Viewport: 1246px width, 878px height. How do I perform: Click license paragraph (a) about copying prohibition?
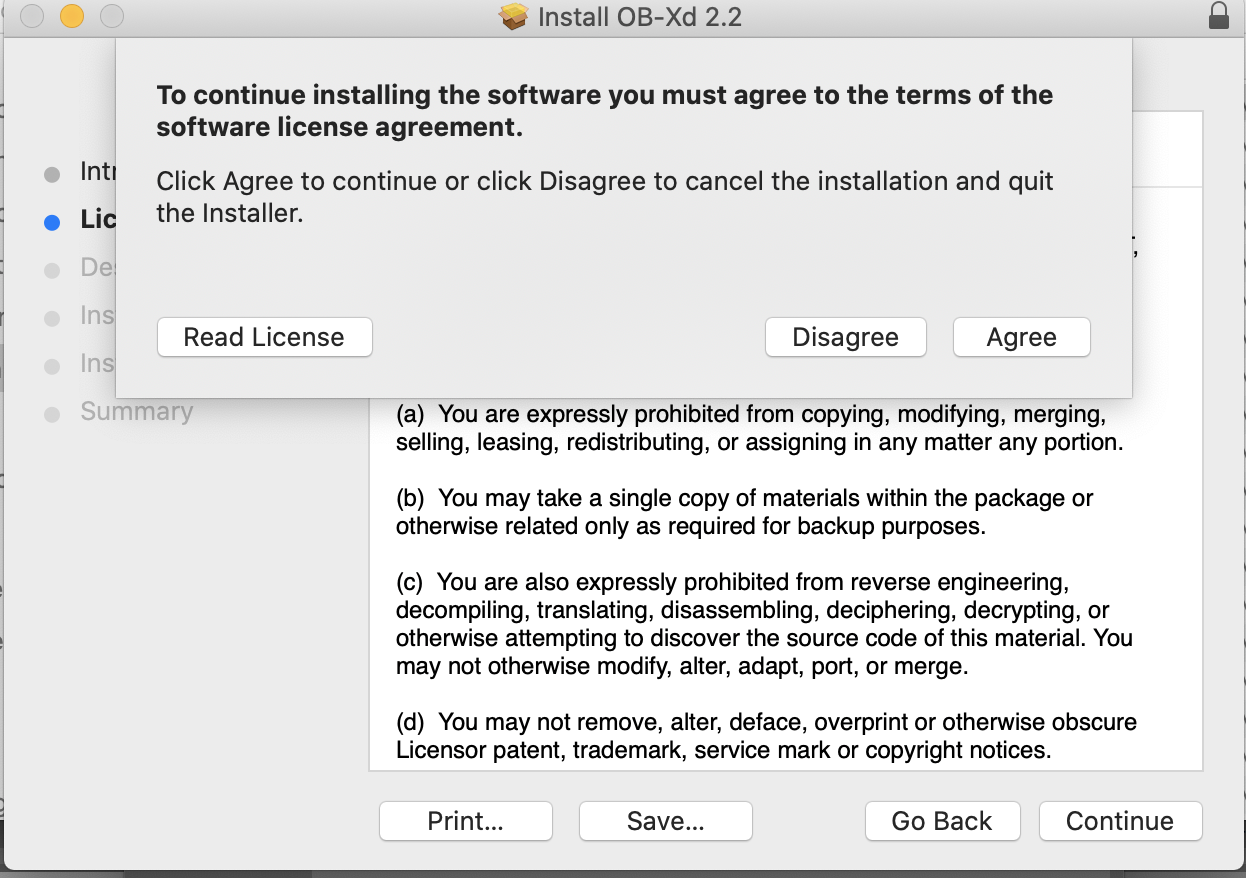point(759,428)
